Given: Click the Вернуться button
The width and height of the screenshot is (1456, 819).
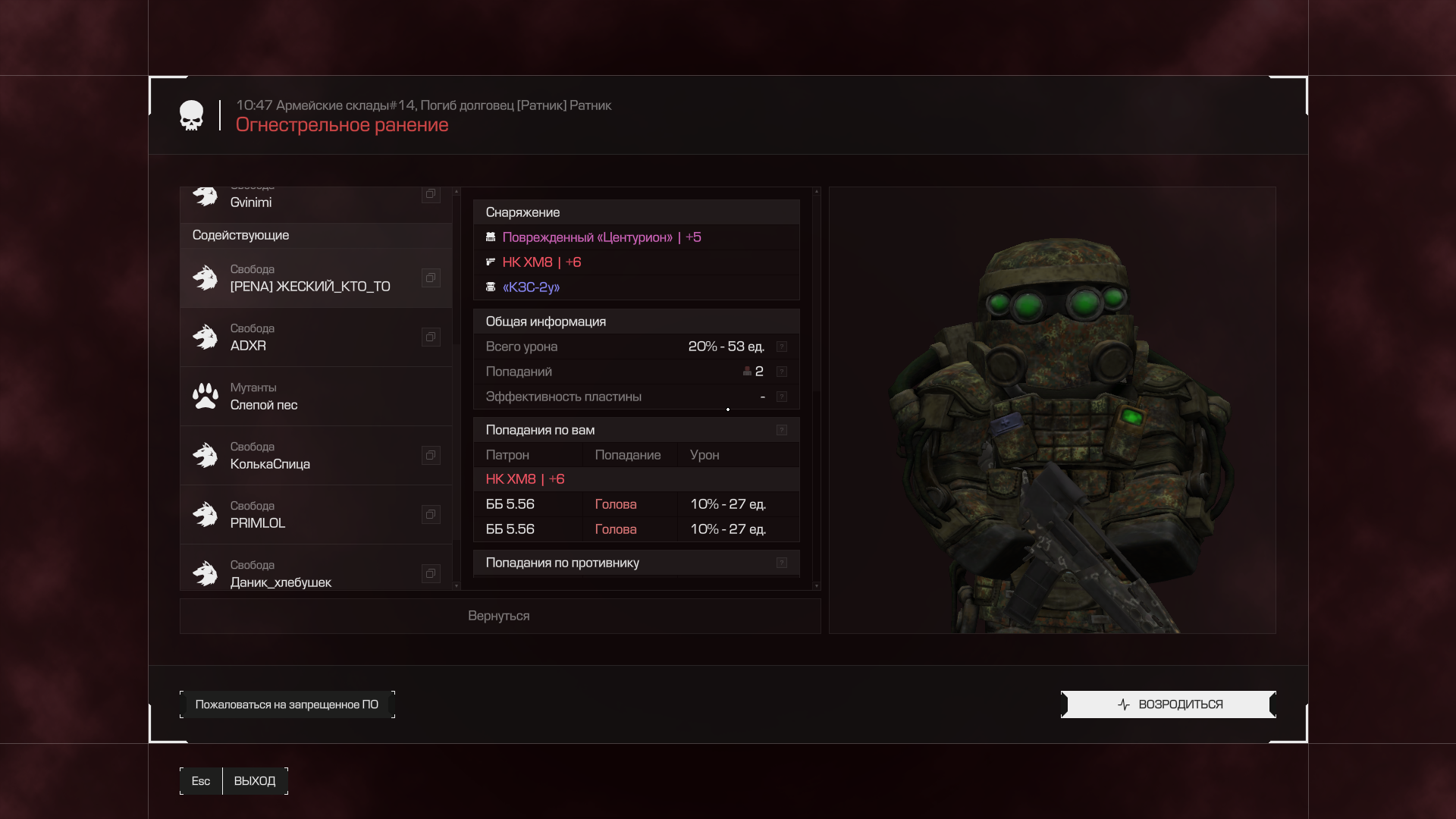Looking at the screenshot, I should pos(500,616).
